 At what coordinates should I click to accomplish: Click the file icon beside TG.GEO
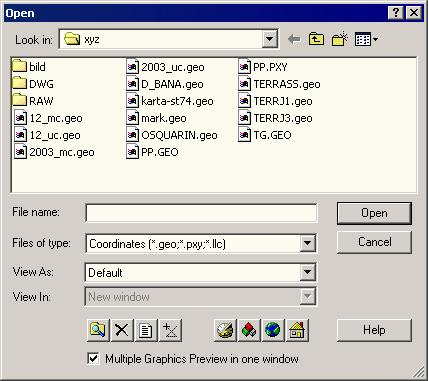click(x=244, y=135)
